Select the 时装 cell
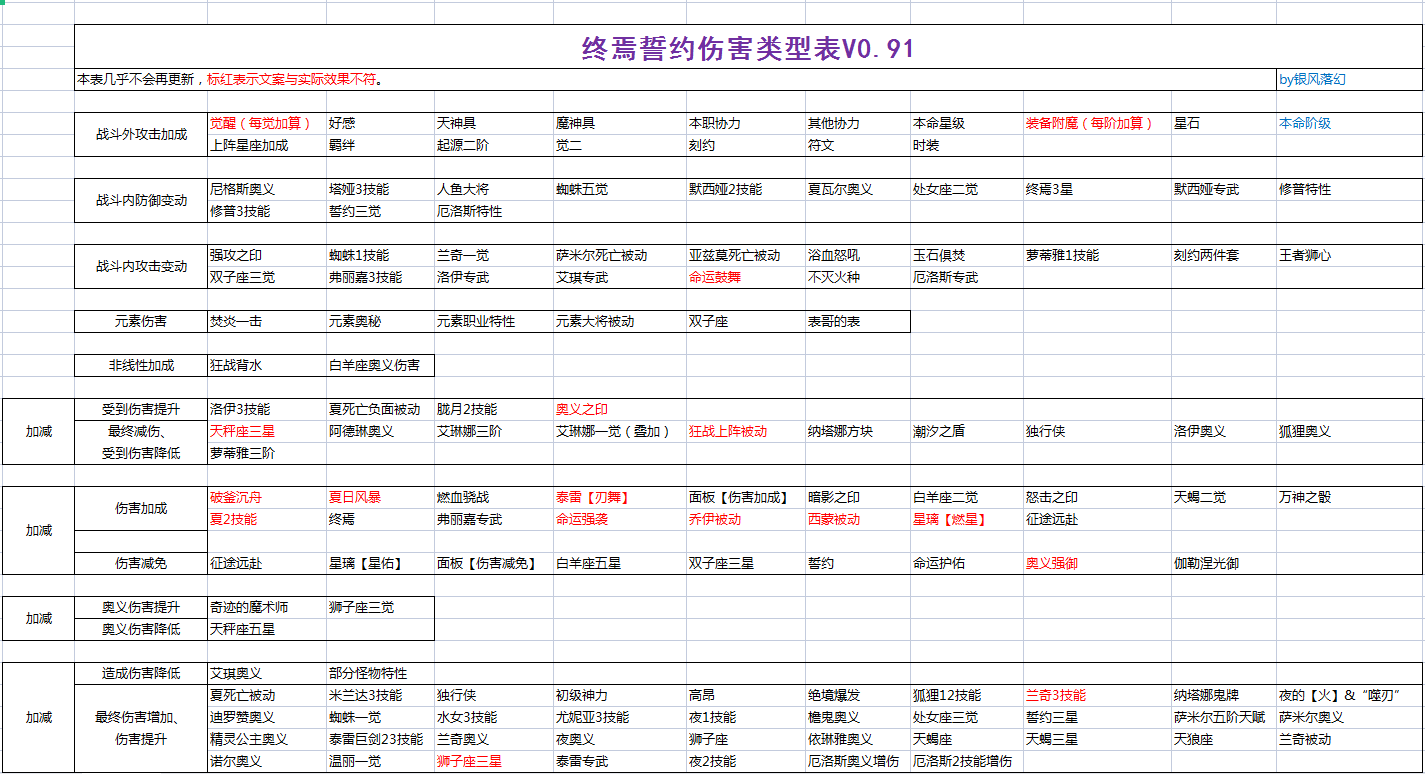1425x774 pixels. click(x=966, y=145)
